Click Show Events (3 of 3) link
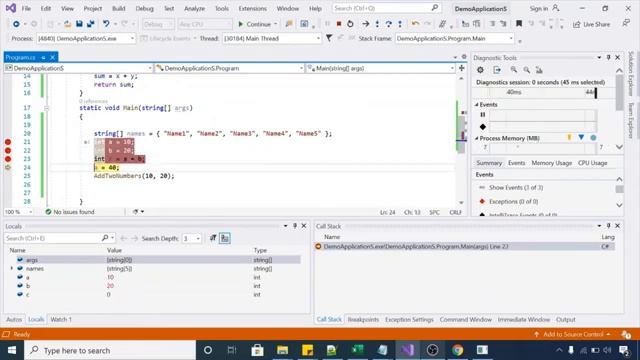The image size is (640, 360). pyautogui.click(x=516, y=188)
